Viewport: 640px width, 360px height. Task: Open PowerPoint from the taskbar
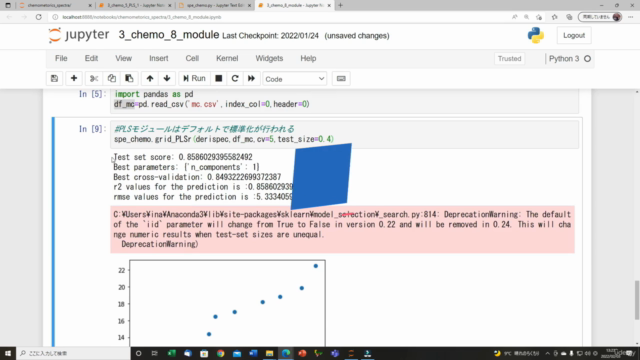tap(302, 353)
